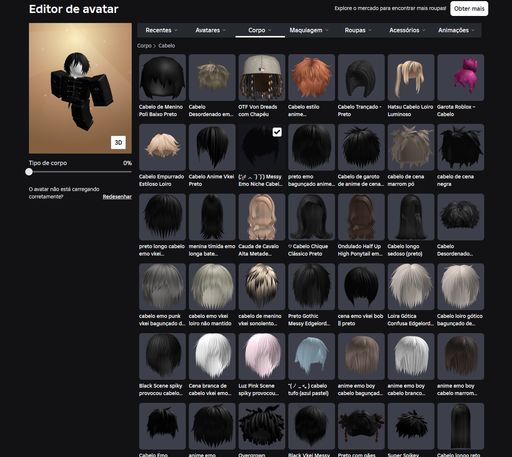Pick Cabelo loiro gótico bagunçado hair
This screenshot has height=457, width=512.
pos(460,286)
